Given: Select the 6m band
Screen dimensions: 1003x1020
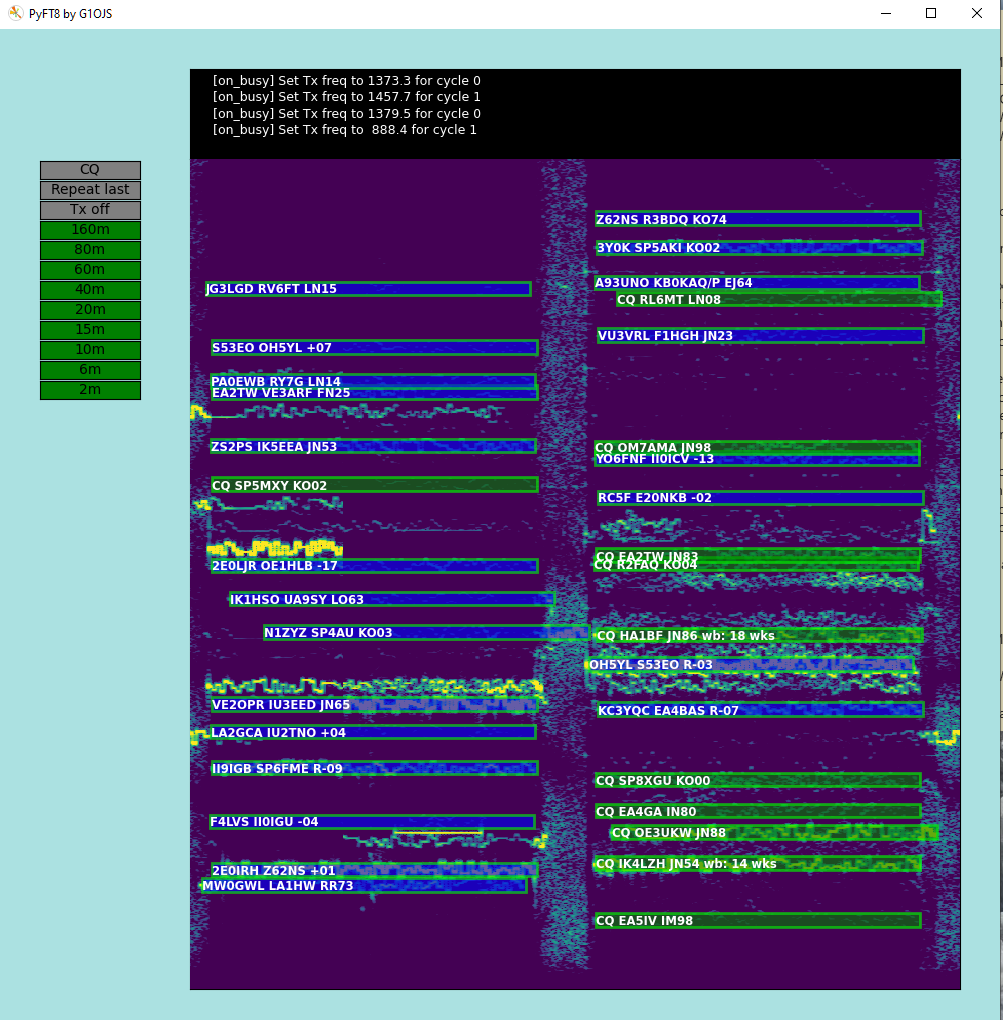Looking at the screenshot, I should (90, 370).
